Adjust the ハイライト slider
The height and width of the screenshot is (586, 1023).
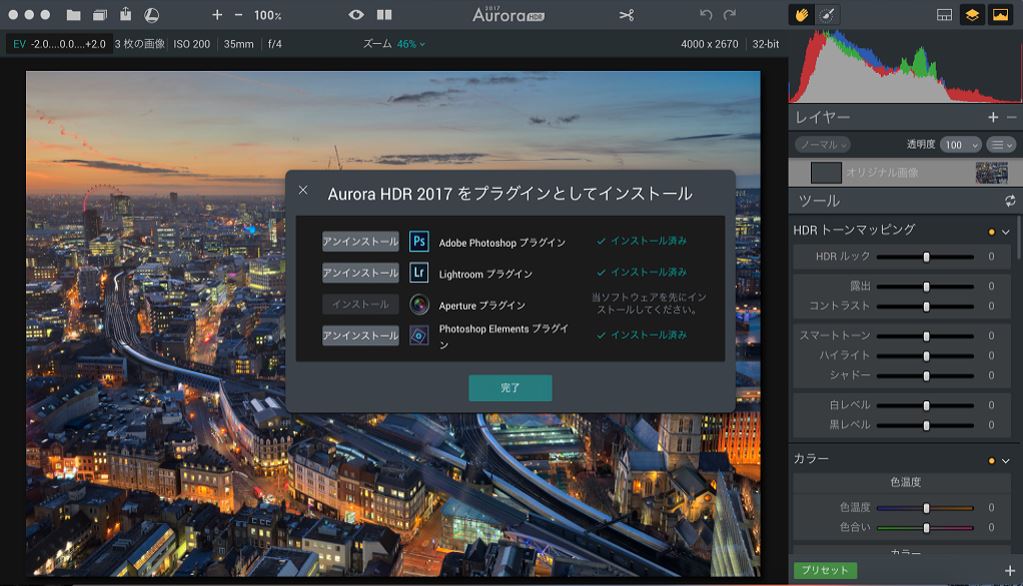coord(925,356)
